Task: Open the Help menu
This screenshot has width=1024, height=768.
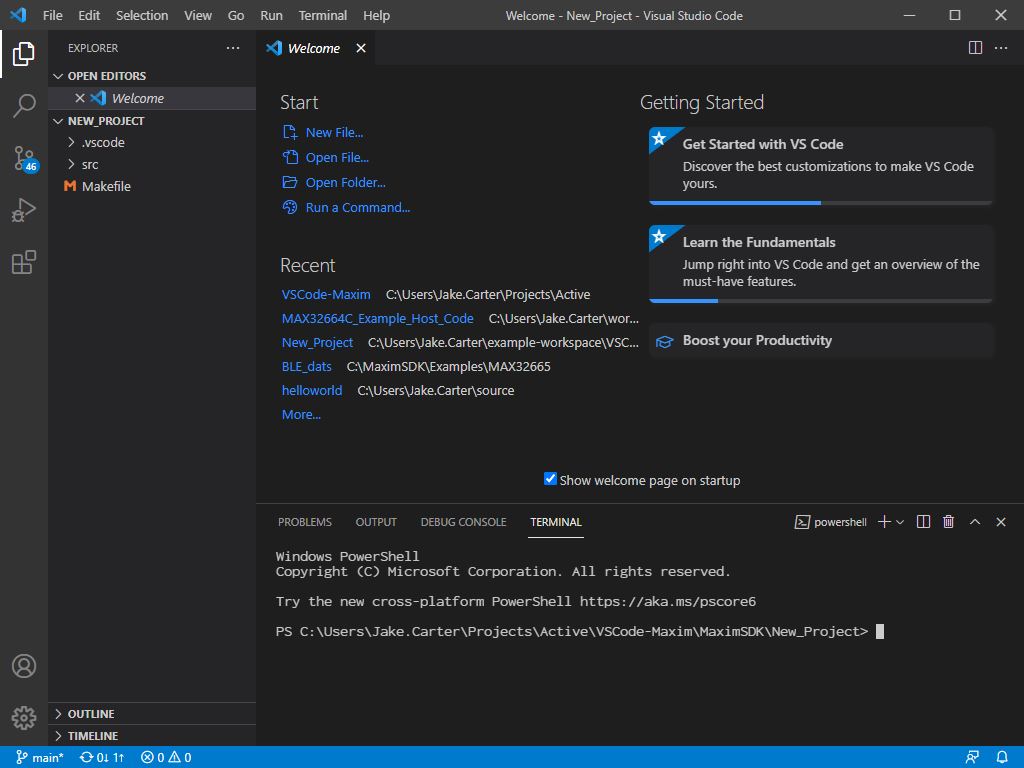Action: pyautogui.click(x=376, y=15)
